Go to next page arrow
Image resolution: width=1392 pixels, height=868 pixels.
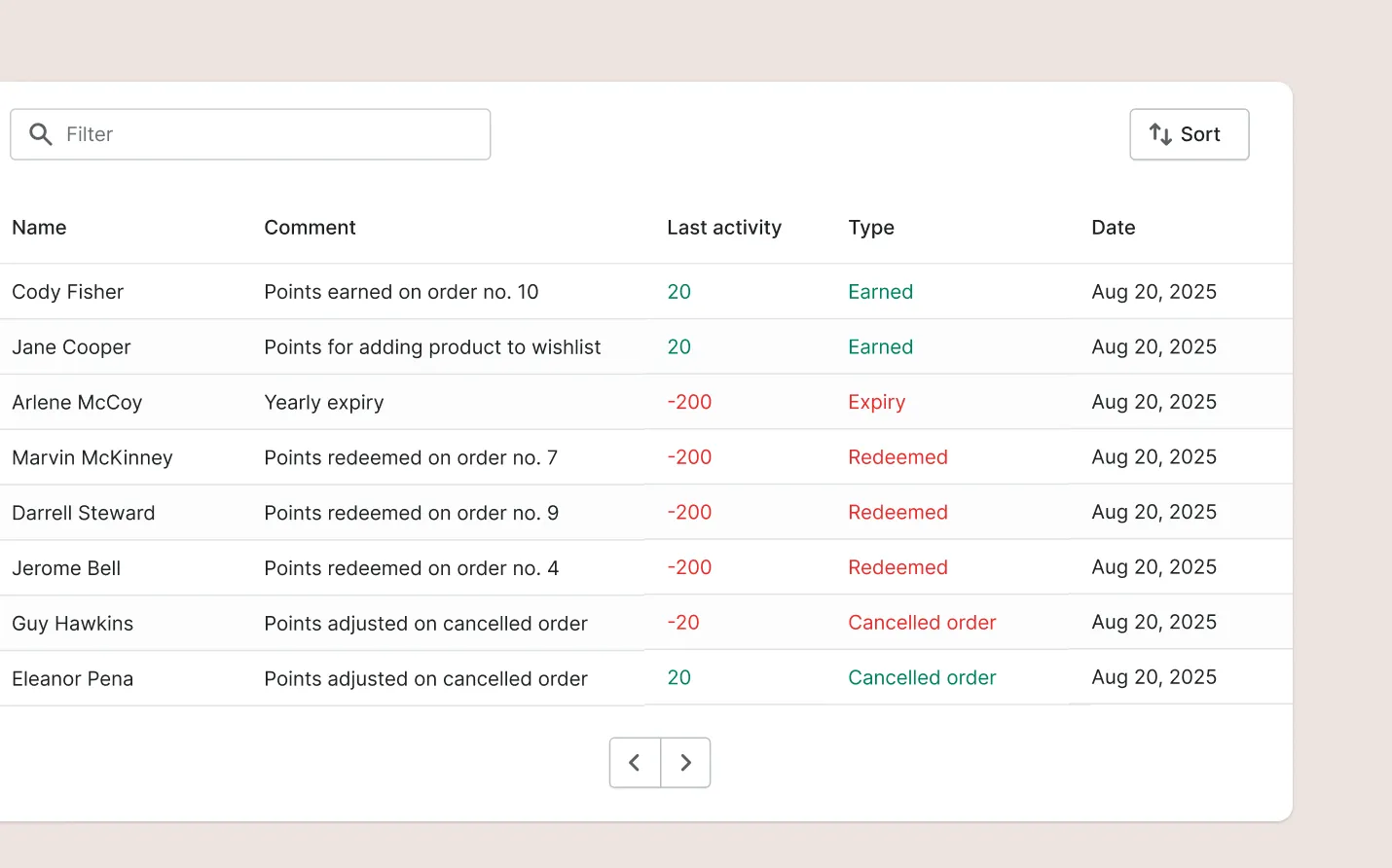point(686,763)
